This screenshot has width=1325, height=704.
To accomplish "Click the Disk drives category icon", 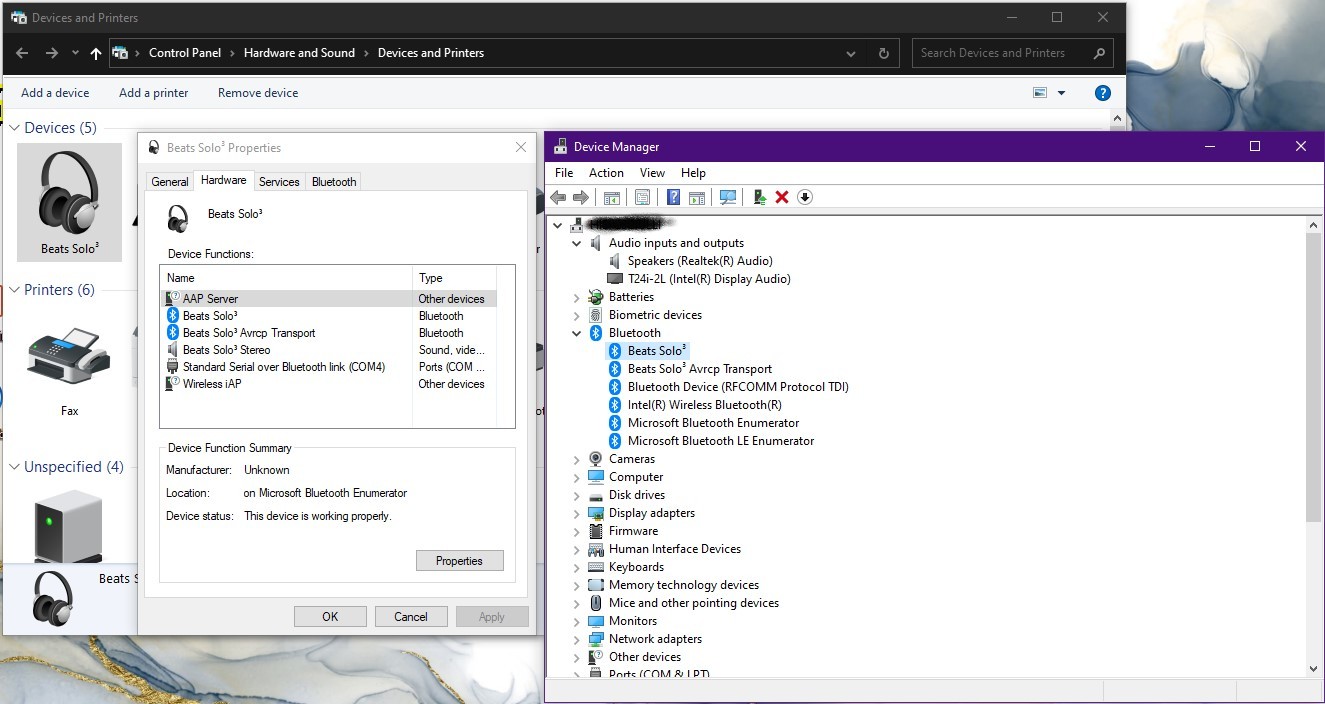I will click(596, 495).
